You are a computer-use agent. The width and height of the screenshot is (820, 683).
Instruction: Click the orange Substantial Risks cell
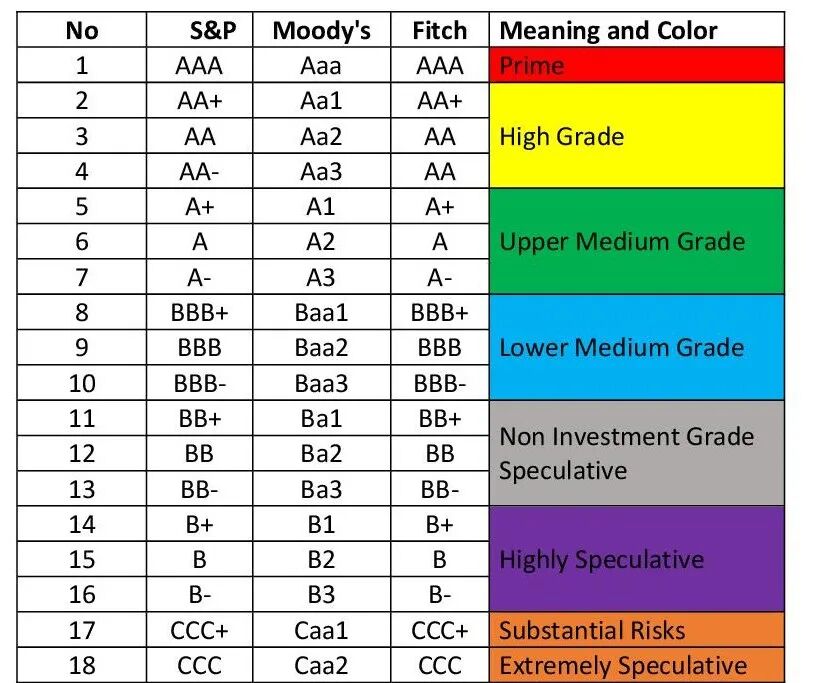(637, 630)
